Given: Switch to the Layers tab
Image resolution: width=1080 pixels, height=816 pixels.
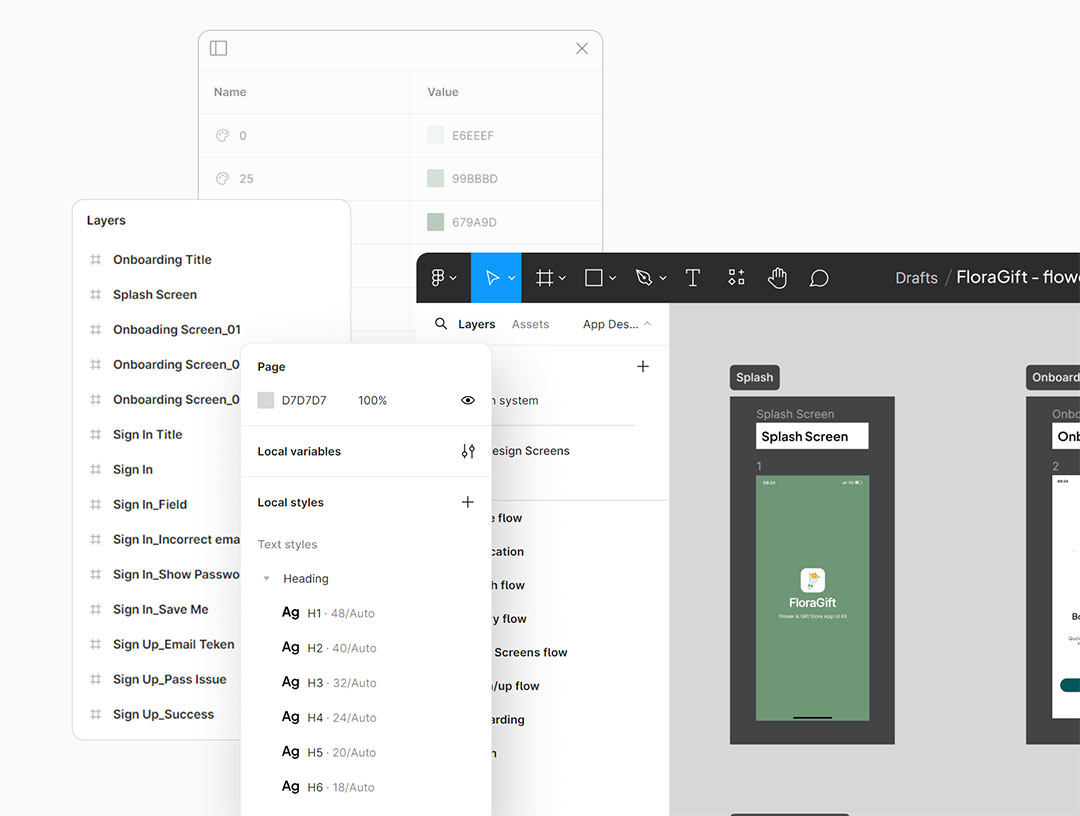Looking at the screenshot, I should click(x=476, y=324).
